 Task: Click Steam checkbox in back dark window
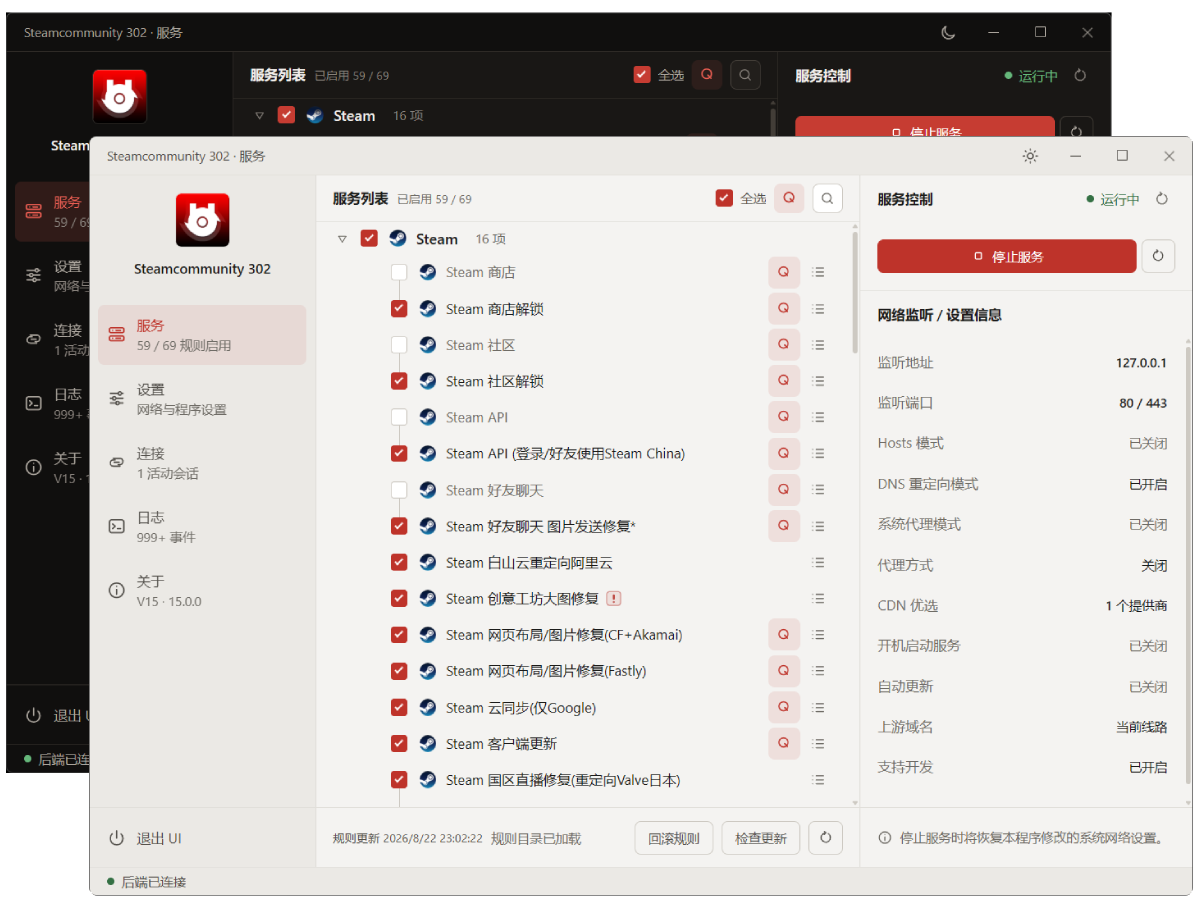286,115
